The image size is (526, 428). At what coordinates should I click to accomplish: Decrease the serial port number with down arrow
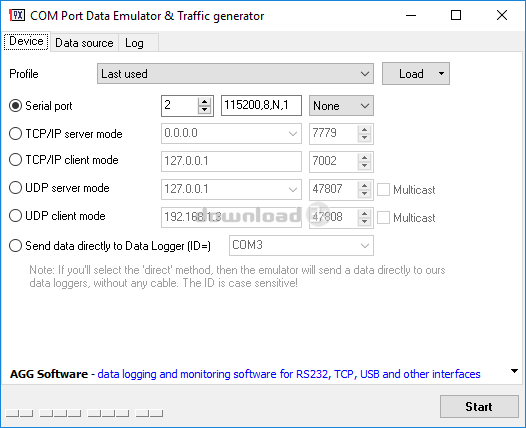click(204, 110)
